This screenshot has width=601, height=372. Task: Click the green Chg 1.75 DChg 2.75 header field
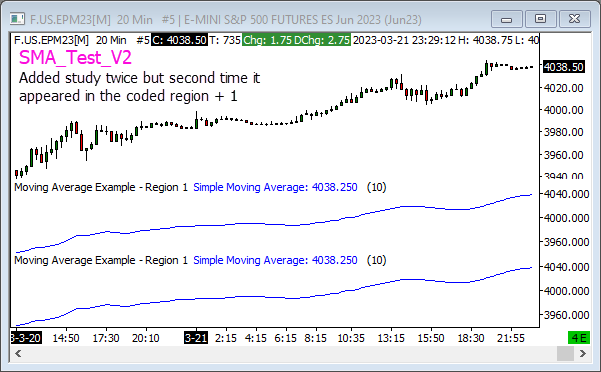pyautogui.click(x=296, y=40)
